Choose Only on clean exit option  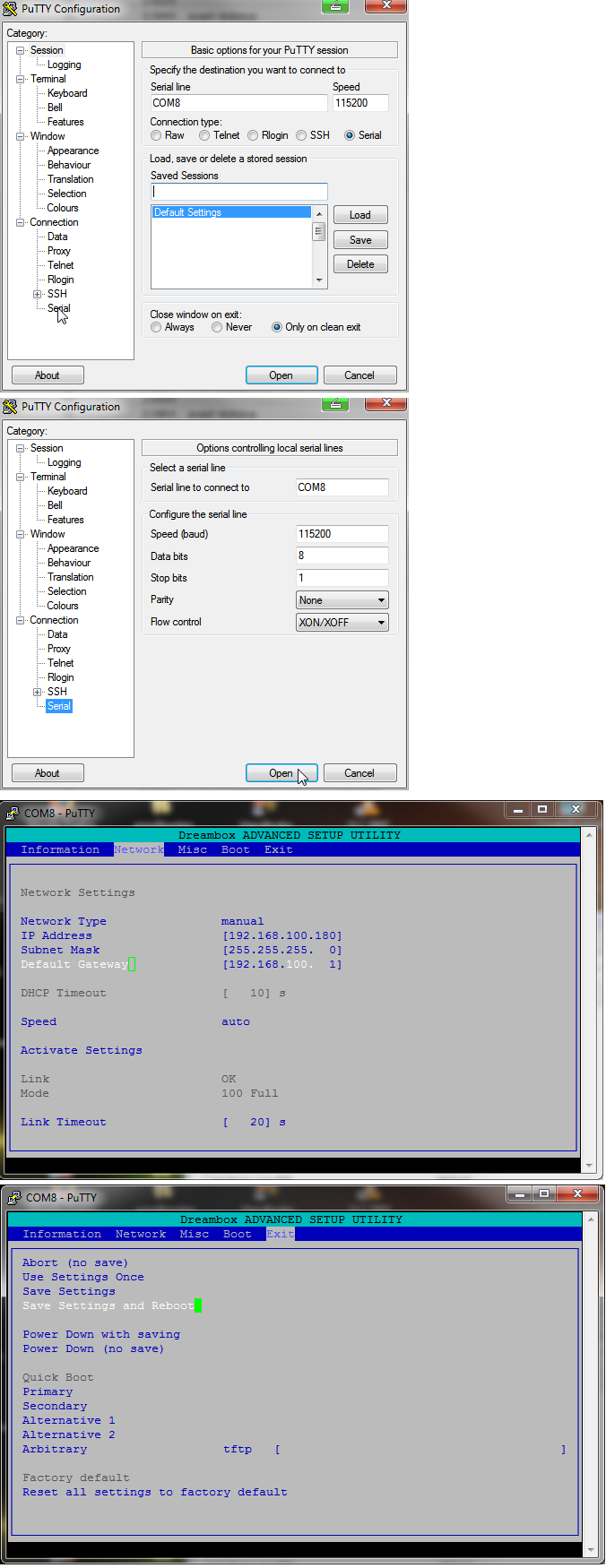click(277, 328)
